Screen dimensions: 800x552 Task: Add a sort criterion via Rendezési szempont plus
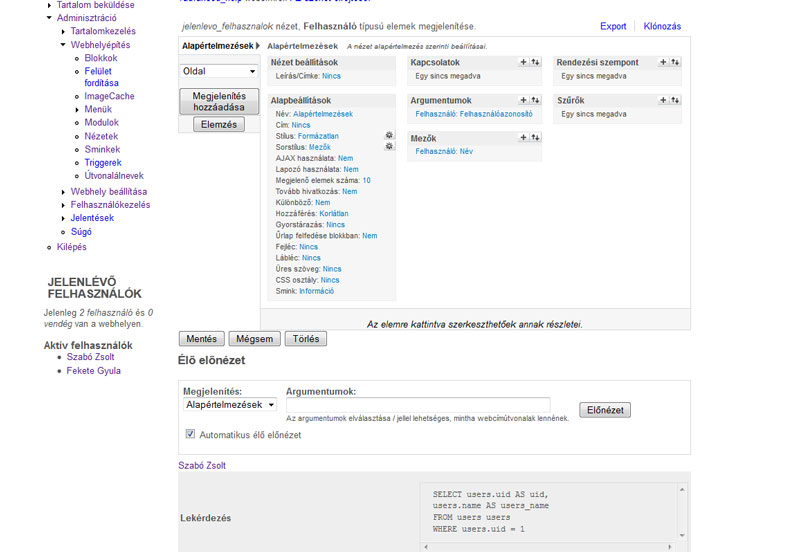(663, 62)
